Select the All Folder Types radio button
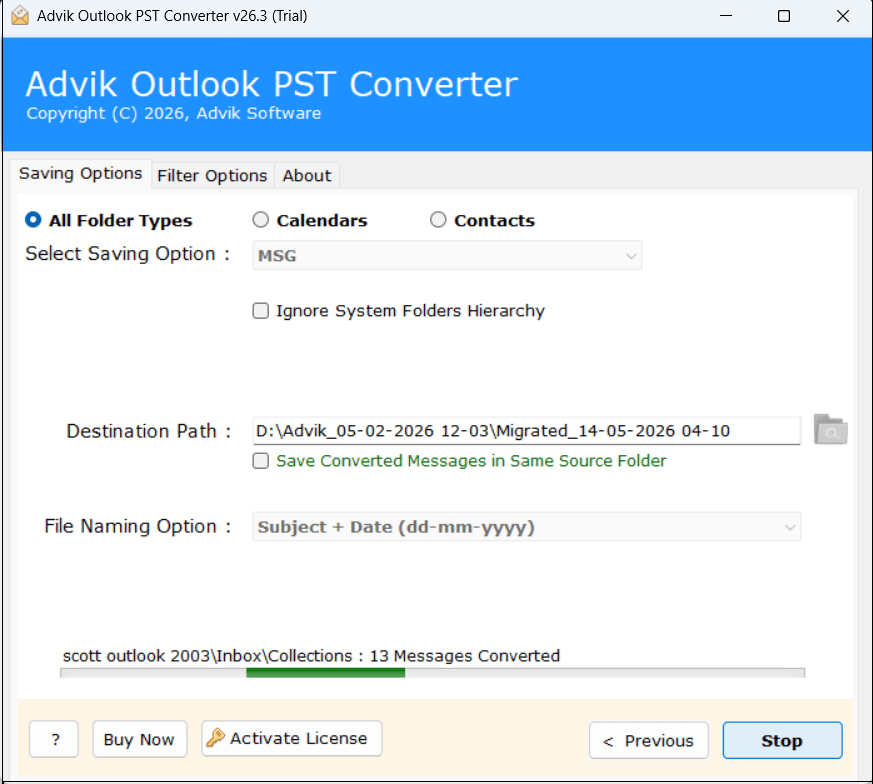Viewport: 873px width, 784px height. 33,220
